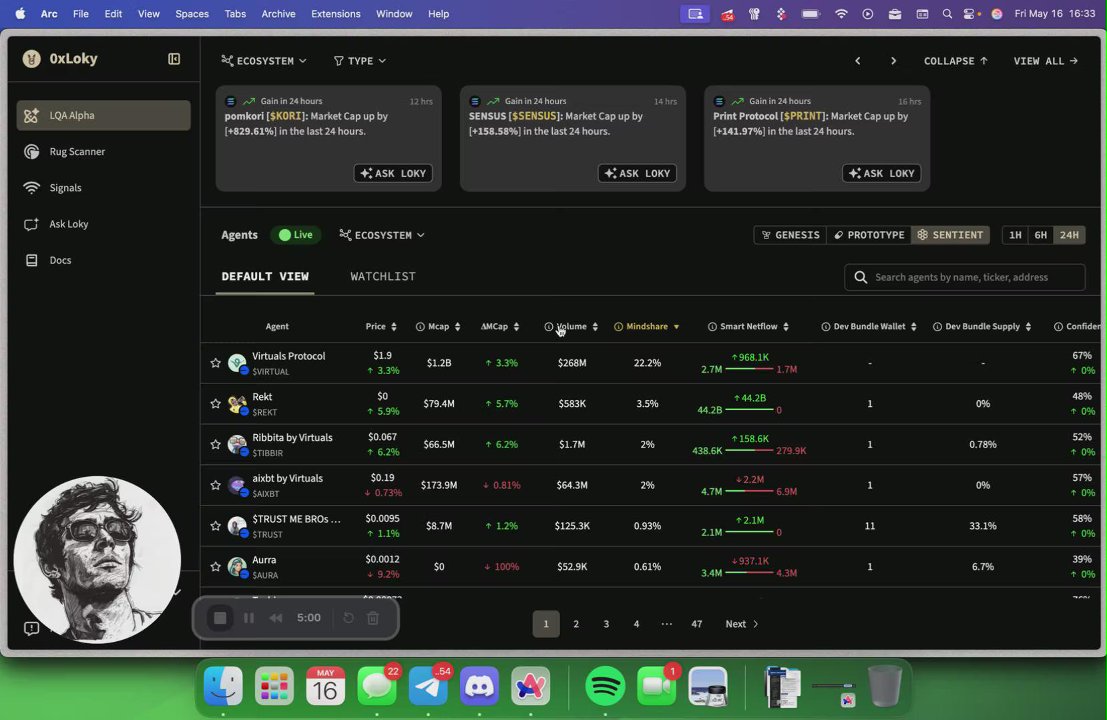
Task: Focus the search agents field
Action: click(964, 277)
